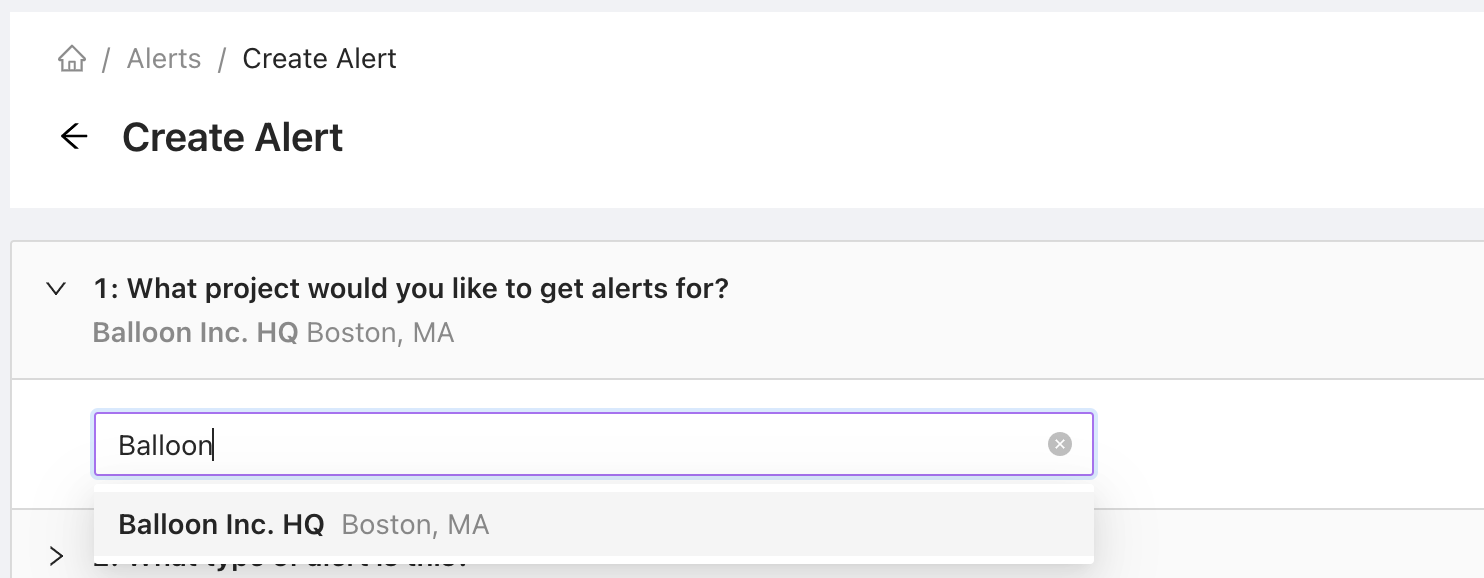1484x578 pixels.
Task: Click the "What project would you like" header
Action: pyautogui.click(x=411, y=289)
